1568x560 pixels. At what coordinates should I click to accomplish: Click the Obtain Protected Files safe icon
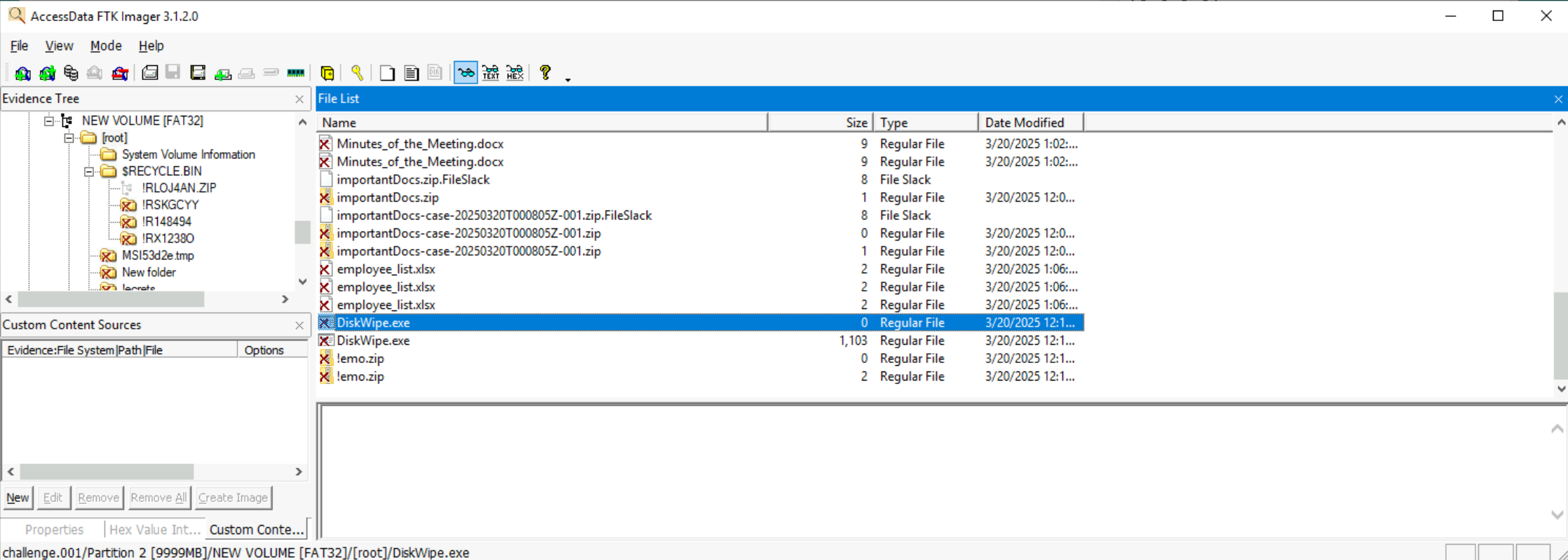click(x=327, y=73)
